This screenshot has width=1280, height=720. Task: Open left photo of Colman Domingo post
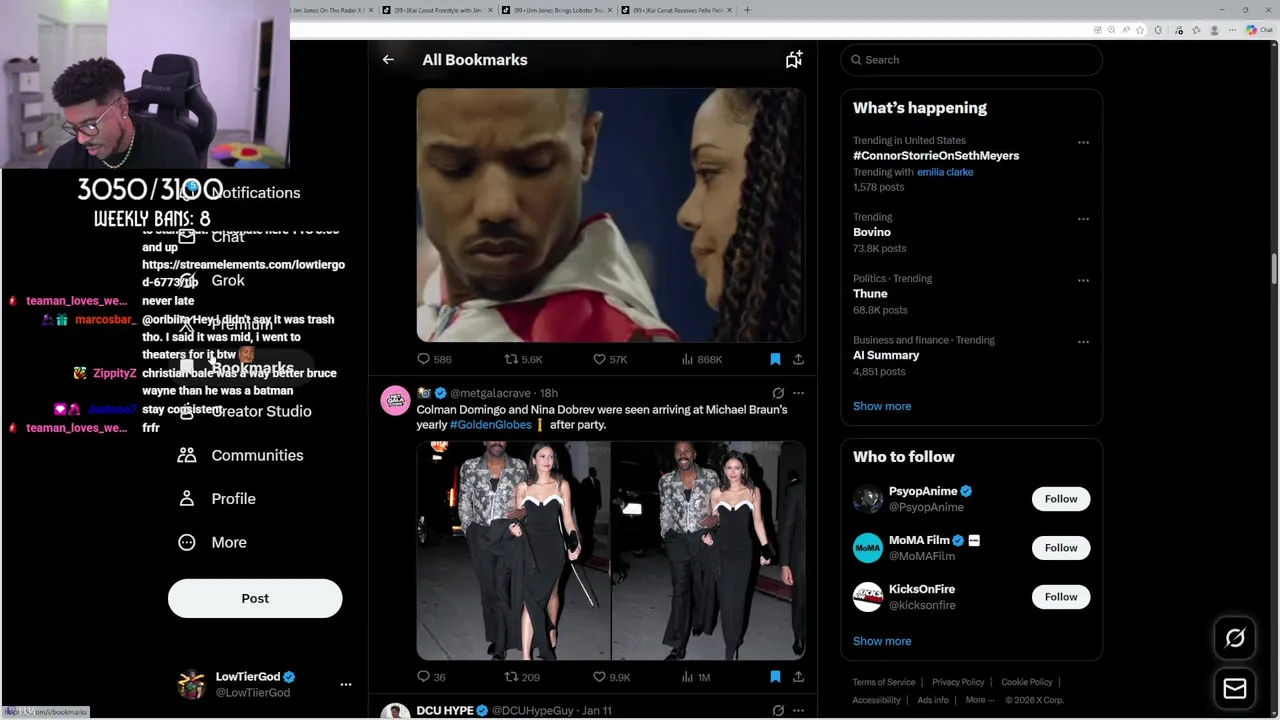click(513, 551)
